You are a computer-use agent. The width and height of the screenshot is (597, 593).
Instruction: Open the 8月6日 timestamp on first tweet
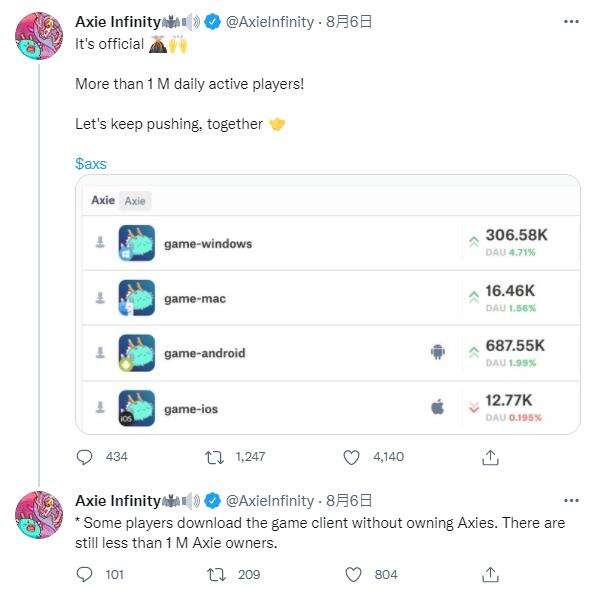click(349, 22)
